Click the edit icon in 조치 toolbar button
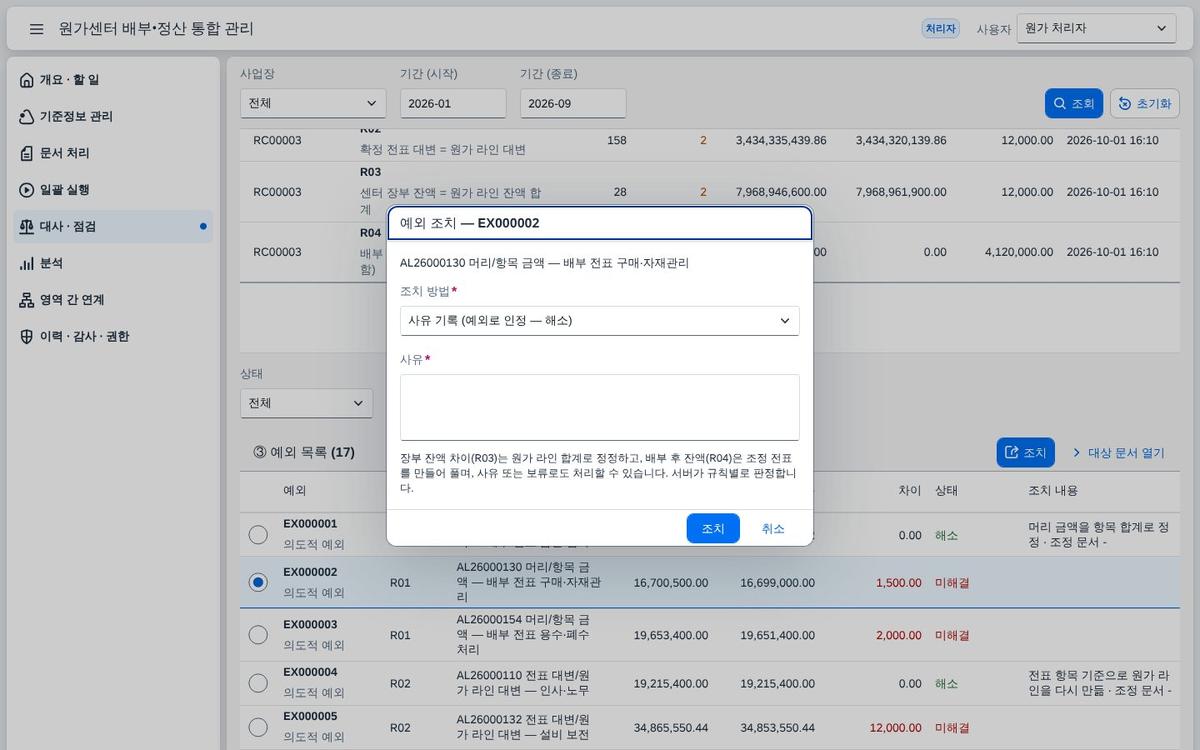Viewport: 1200px width, 750px height. 1012,452
